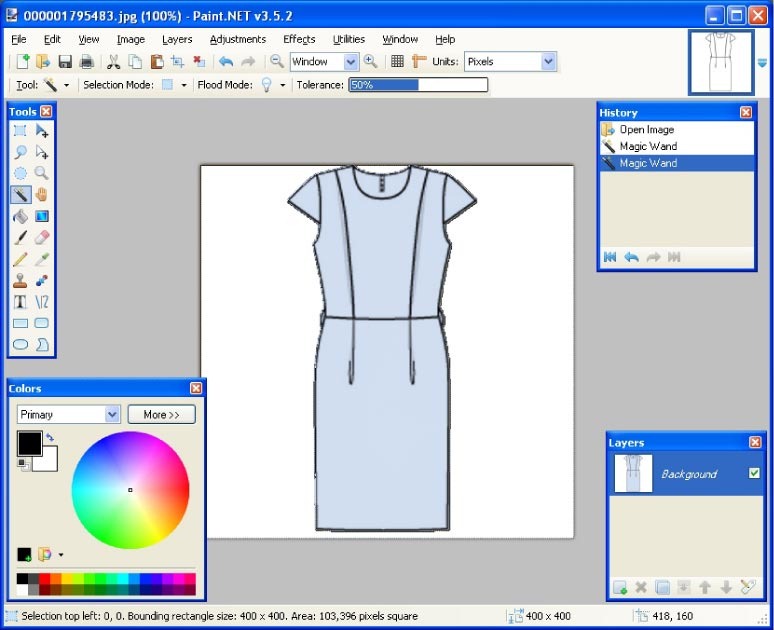
Task: Open layer properties in Layers panel
Action: [x=748, y=587]
